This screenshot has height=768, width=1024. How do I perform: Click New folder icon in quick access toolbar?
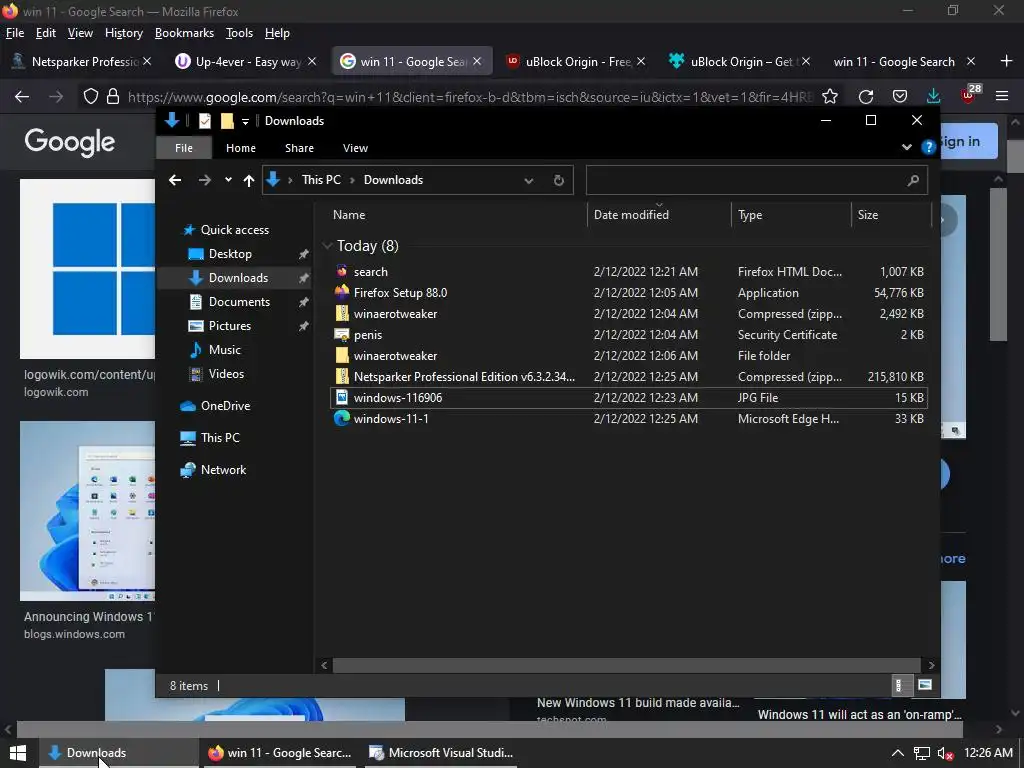point(227,121)
